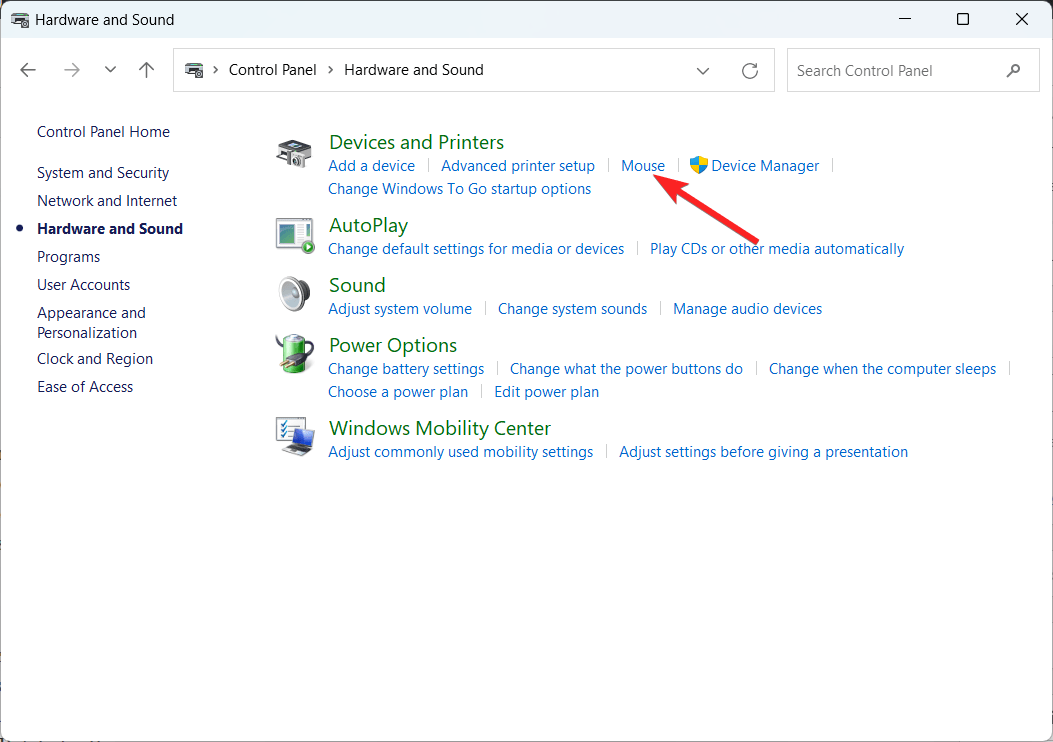Open Adjust settings before giving a presentation
This screenshot has height=742, width=1053.
[x=763, y=452]
